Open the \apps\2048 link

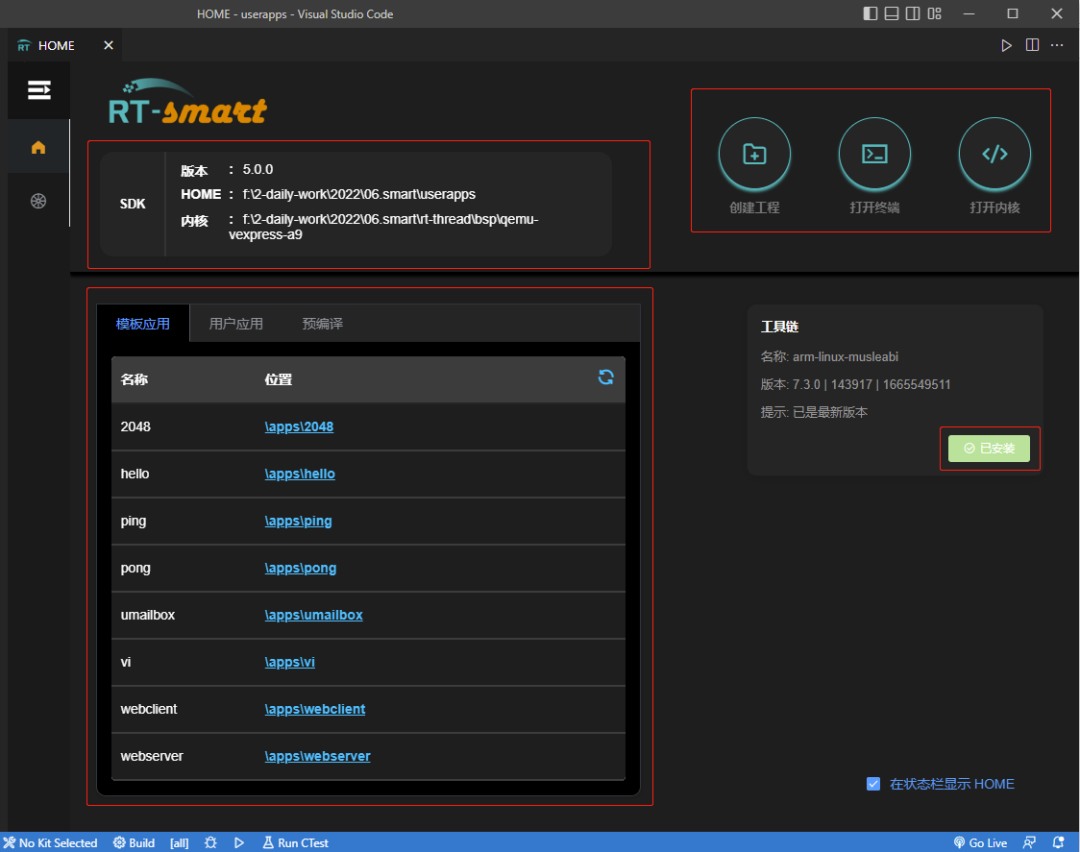click(x=299, y=427)
